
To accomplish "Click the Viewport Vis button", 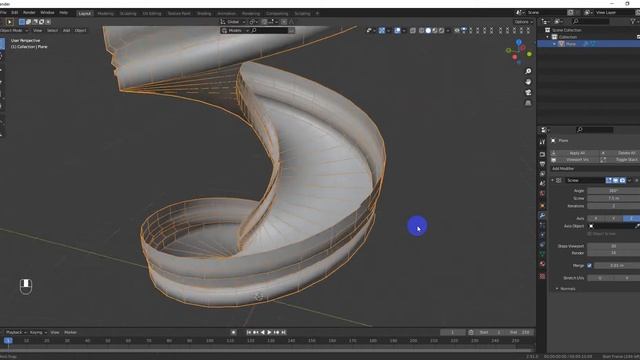I will pyautogui.click(x=574, y=160).
